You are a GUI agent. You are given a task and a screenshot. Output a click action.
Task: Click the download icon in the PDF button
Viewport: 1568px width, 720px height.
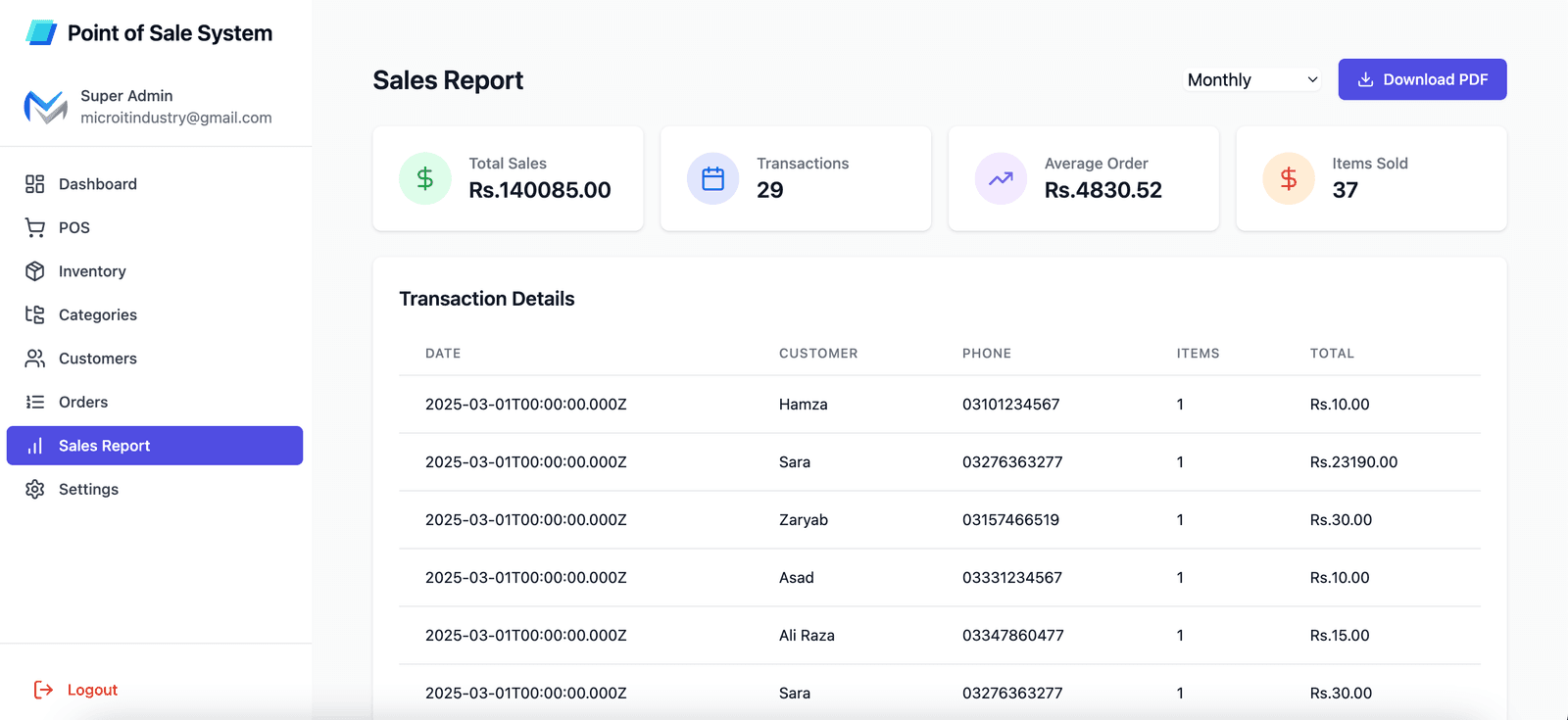pyautogui.click(x=1365, y=79)
